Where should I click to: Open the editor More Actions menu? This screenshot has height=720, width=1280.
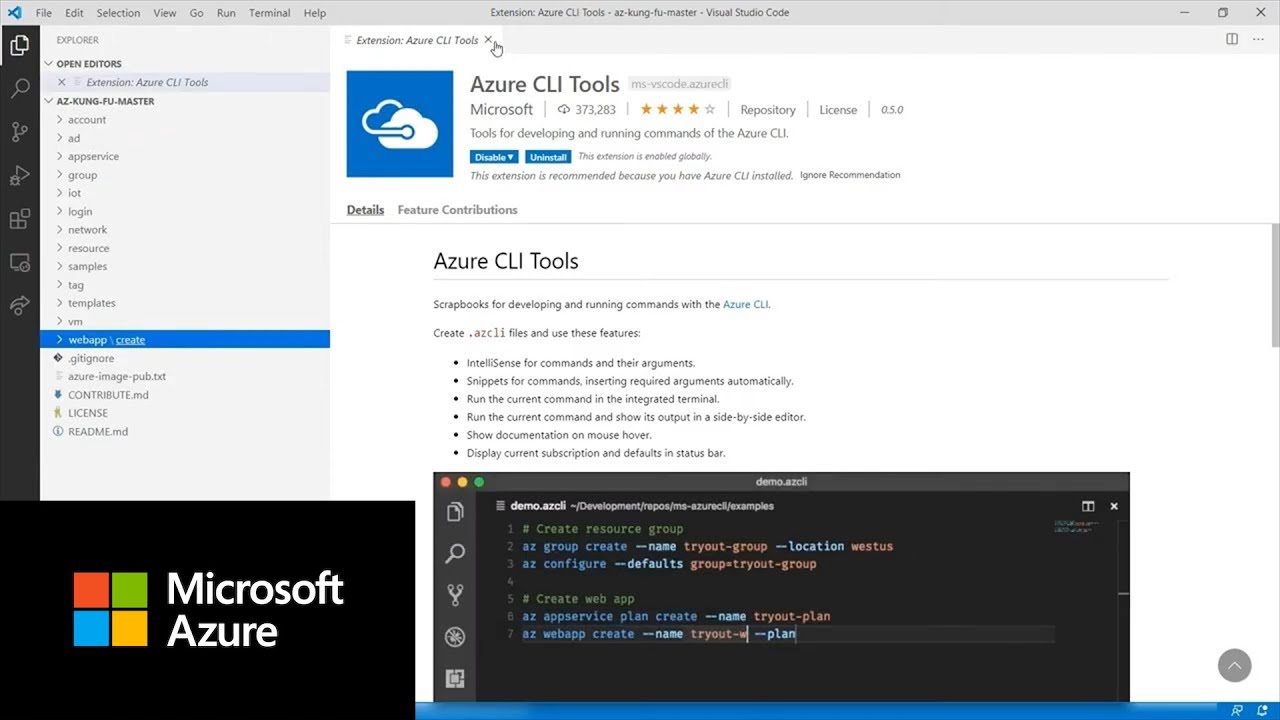[x=1258, y=39]
